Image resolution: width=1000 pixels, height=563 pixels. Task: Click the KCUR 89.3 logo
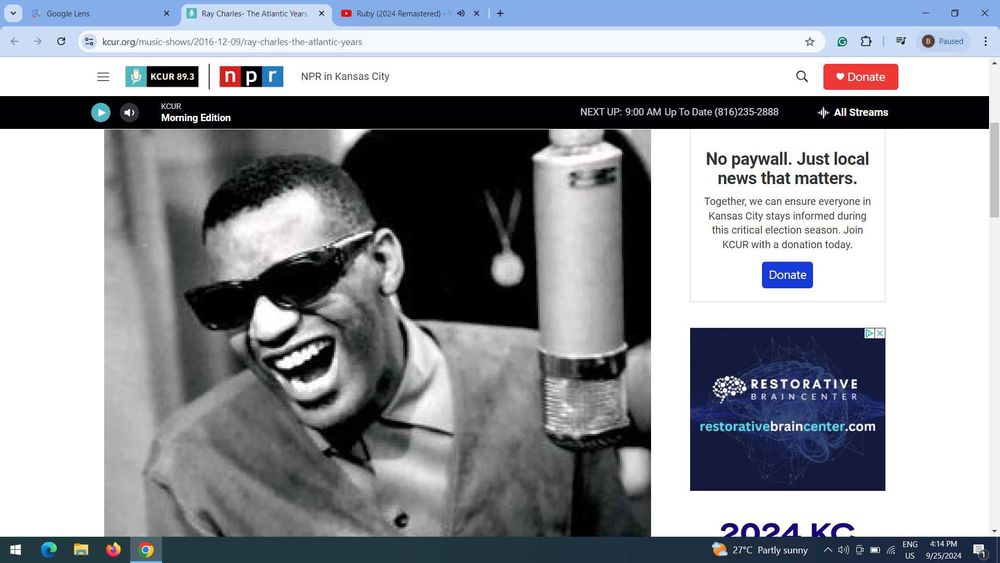161,77
